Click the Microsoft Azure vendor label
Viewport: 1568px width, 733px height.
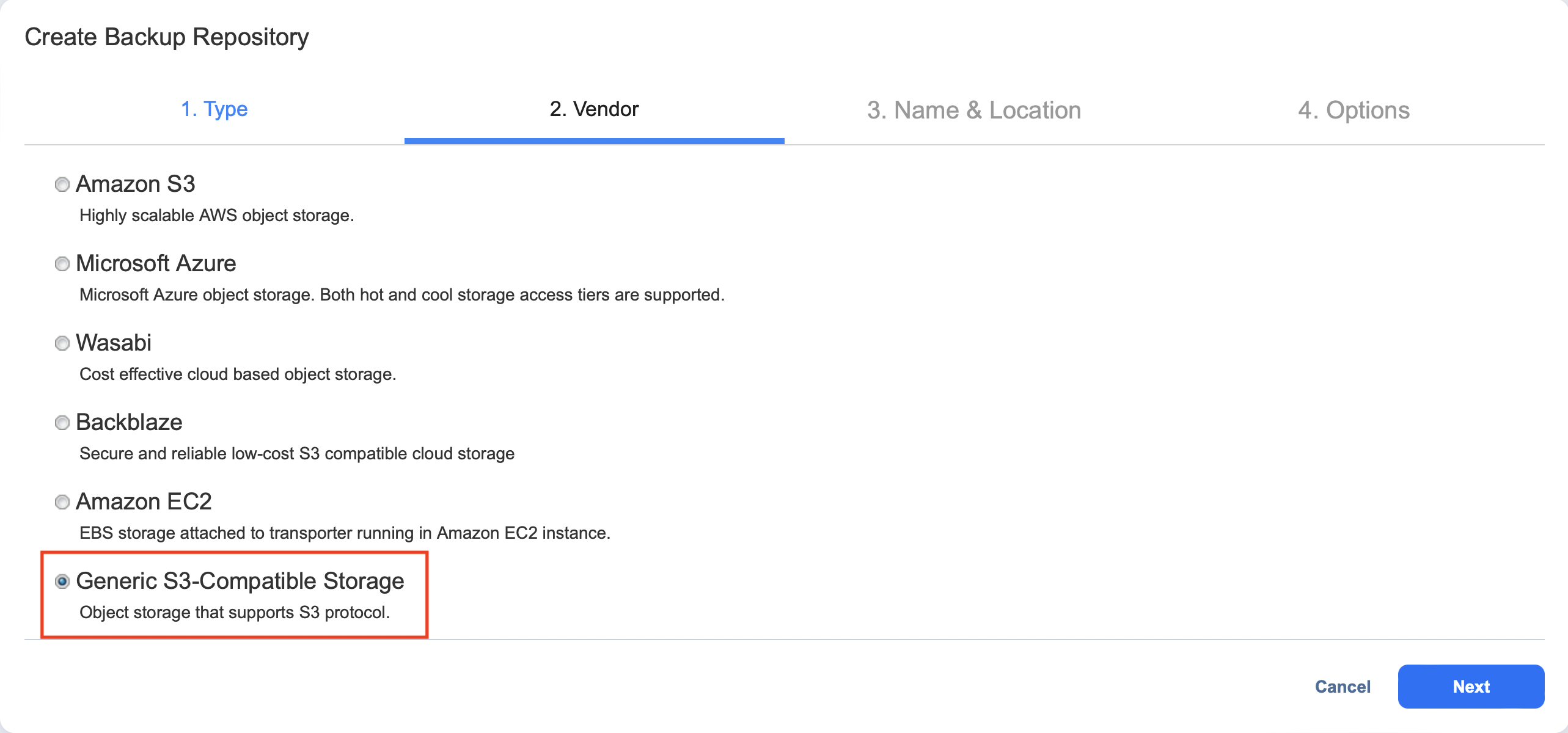[155, 264]
